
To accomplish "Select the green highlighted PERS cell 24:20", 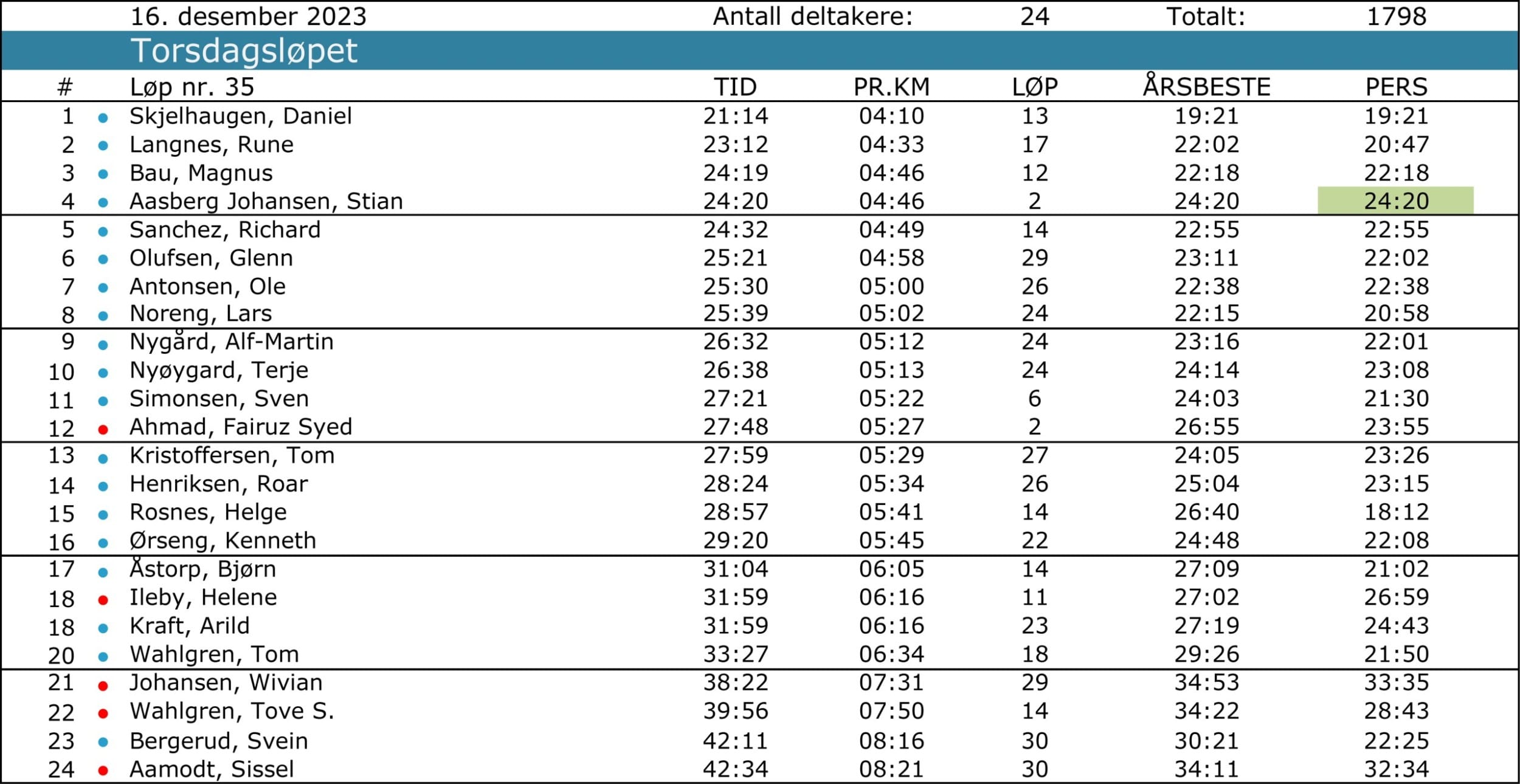I will [1395, 201].
